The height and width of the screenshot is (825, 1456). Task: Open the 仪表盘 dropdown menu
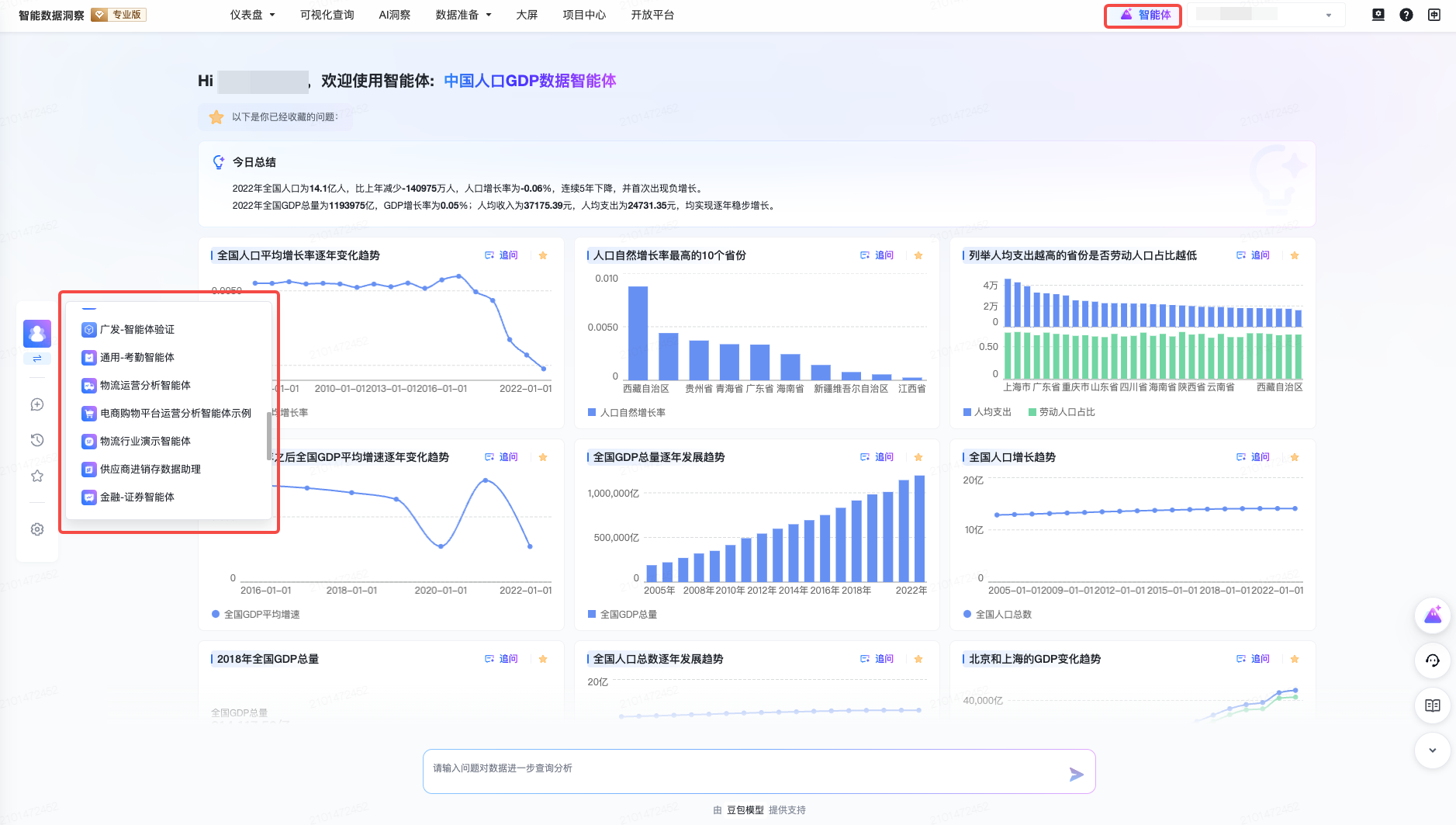pyautogui.click(x=253, y=15)
